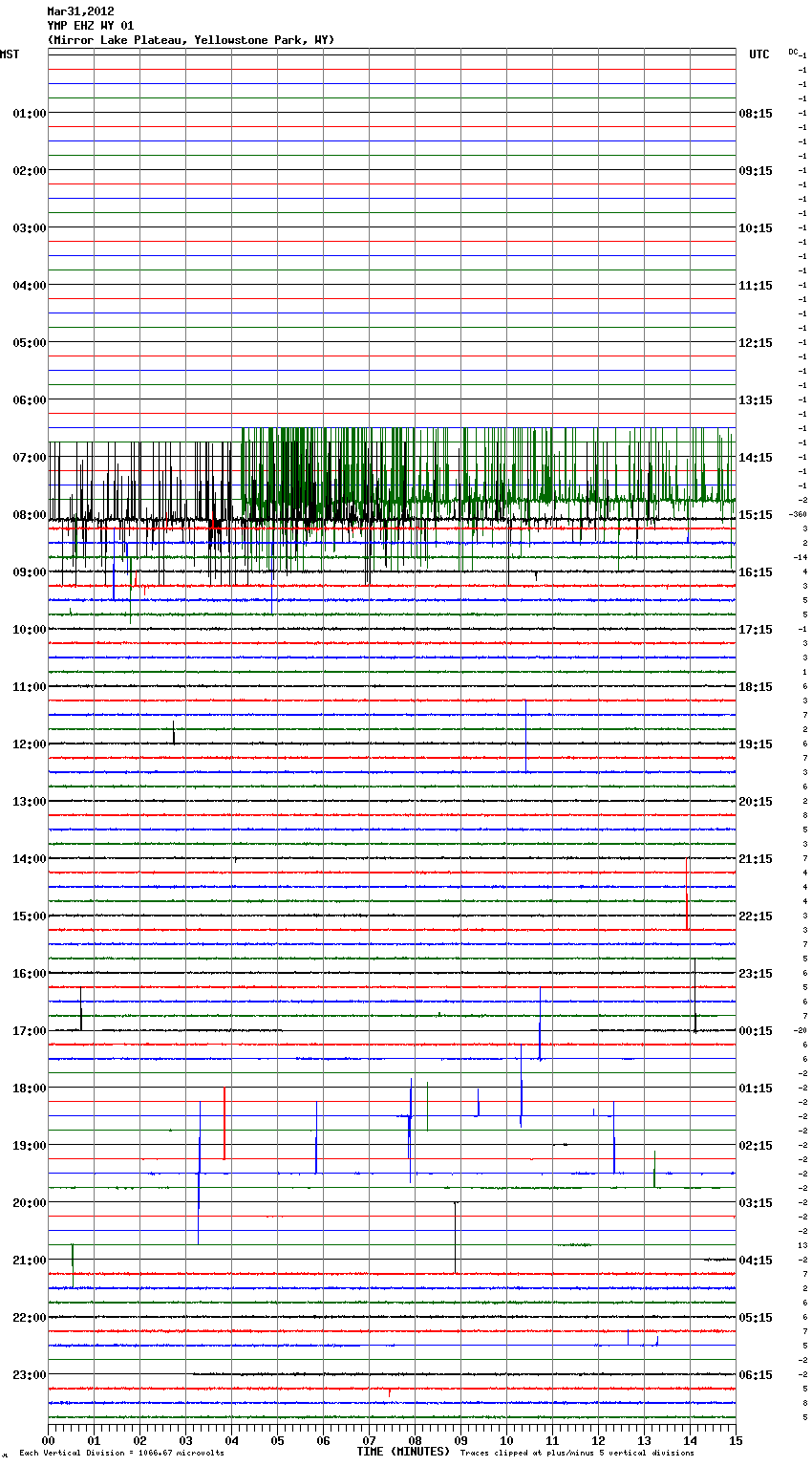Viewport: 812px width, 1466px height.
Task: Click the UTC time label '04:15'
Action: (756, 1261)
